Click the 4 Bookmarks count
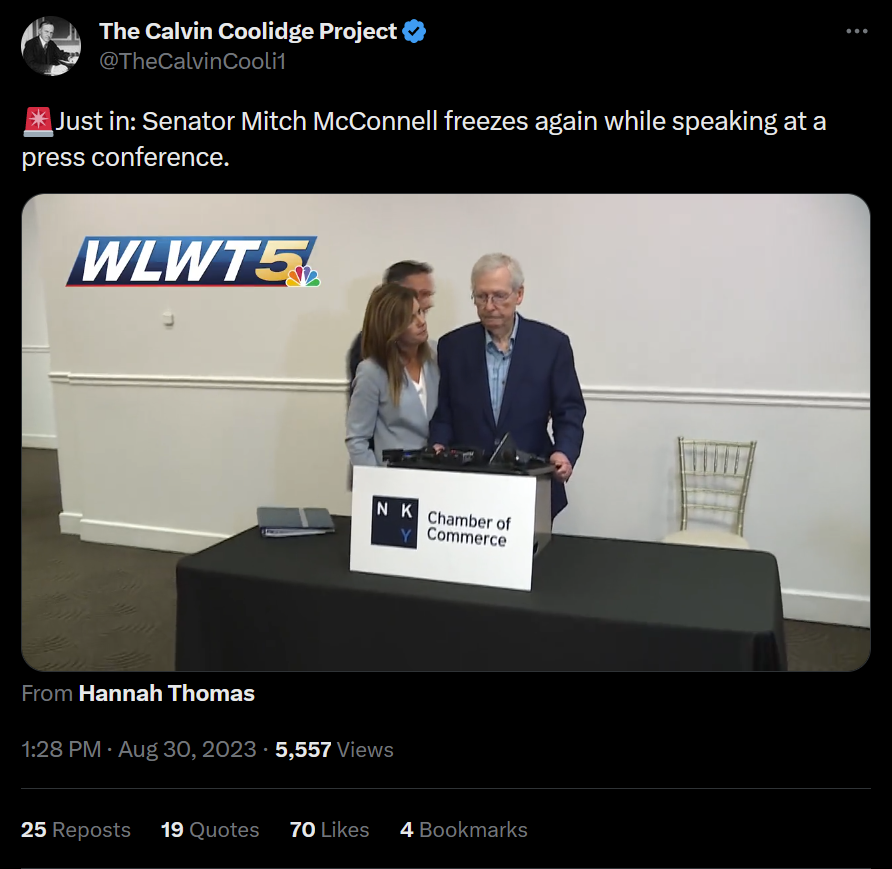This screenshot has height=869, width=892. pyautogui.click(x=464, y=830)
